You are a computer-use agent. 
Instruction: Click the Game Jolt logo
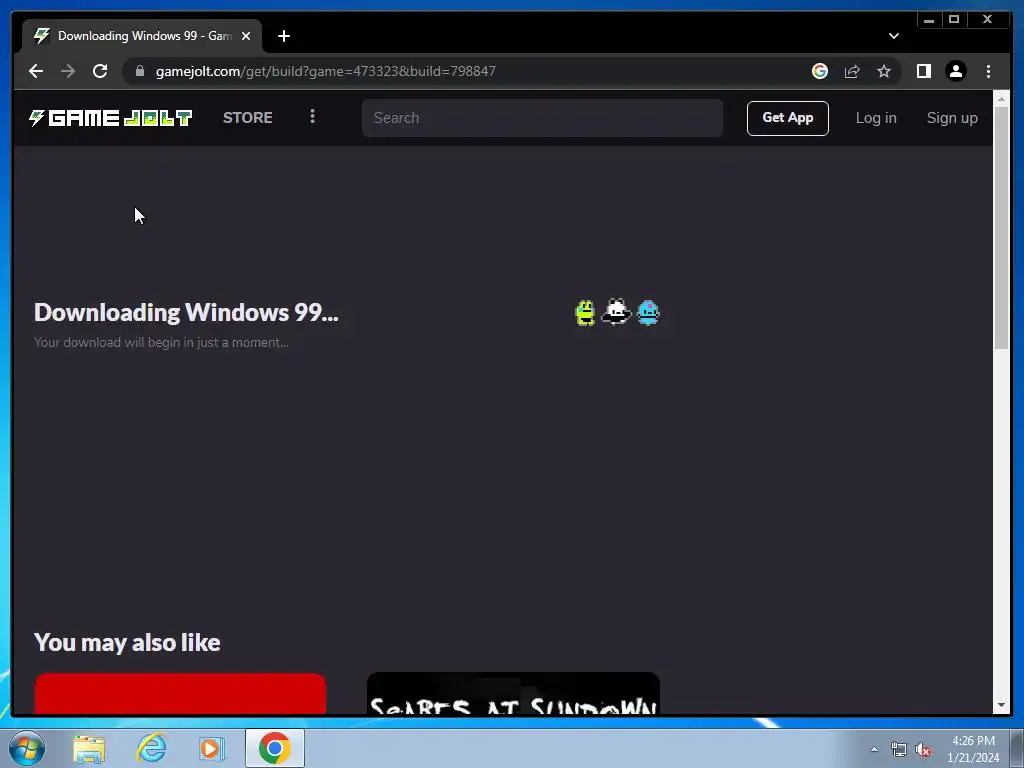tap(110, 118)
